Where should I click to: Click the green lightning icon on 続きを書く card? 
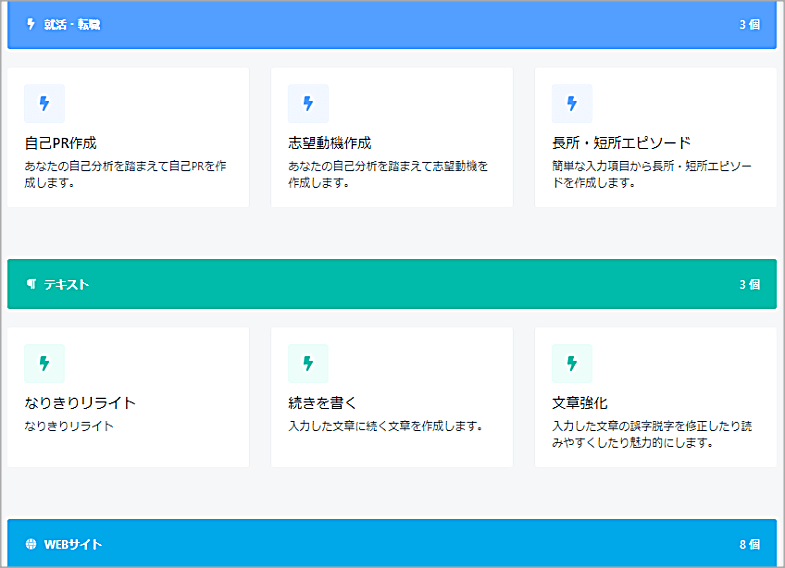(x=308, y=363)
